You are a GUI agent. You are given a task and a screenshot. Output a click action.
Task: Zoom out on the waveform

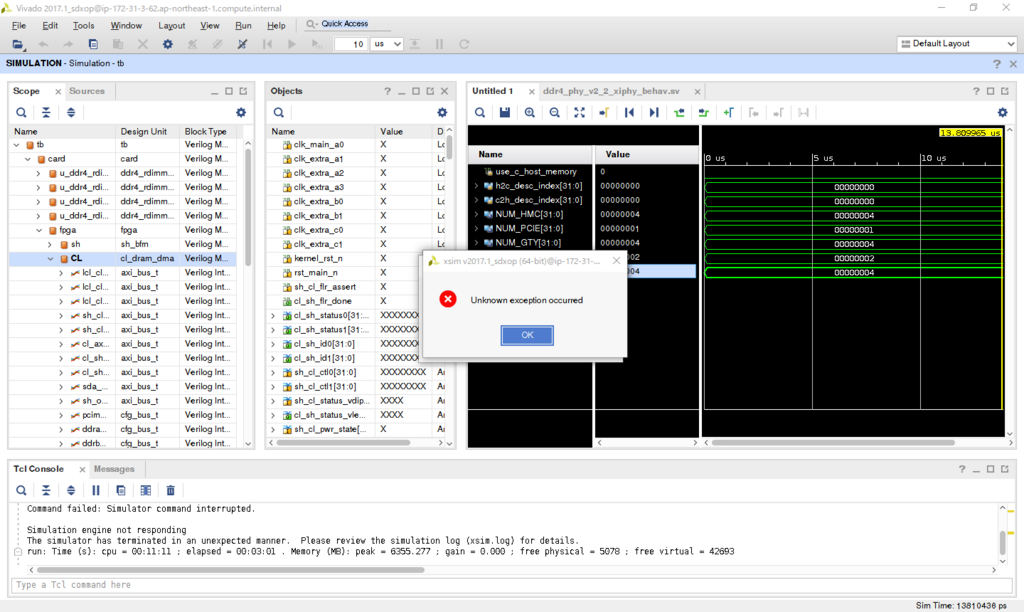pyautogui.click(x=554, y=112)
